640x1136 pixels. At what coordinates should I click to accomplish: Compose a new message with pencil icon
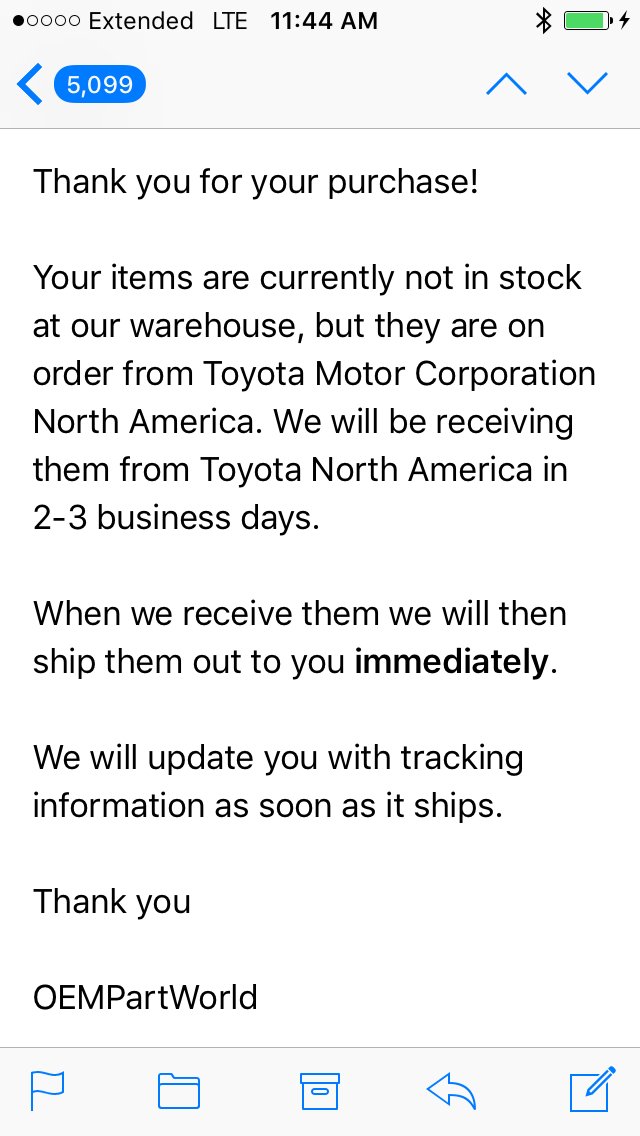[x=593, y=1088]
